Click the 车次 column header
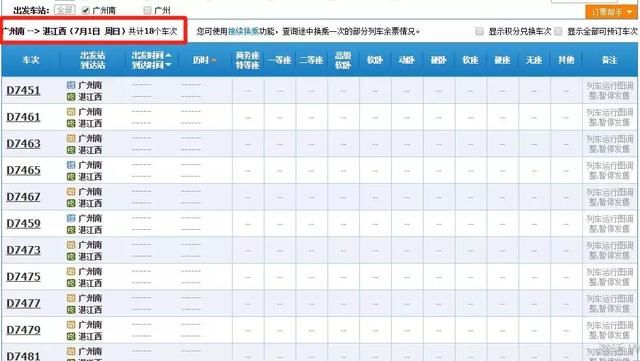Screen dimensions: 640x361 [x=31, y=60]
